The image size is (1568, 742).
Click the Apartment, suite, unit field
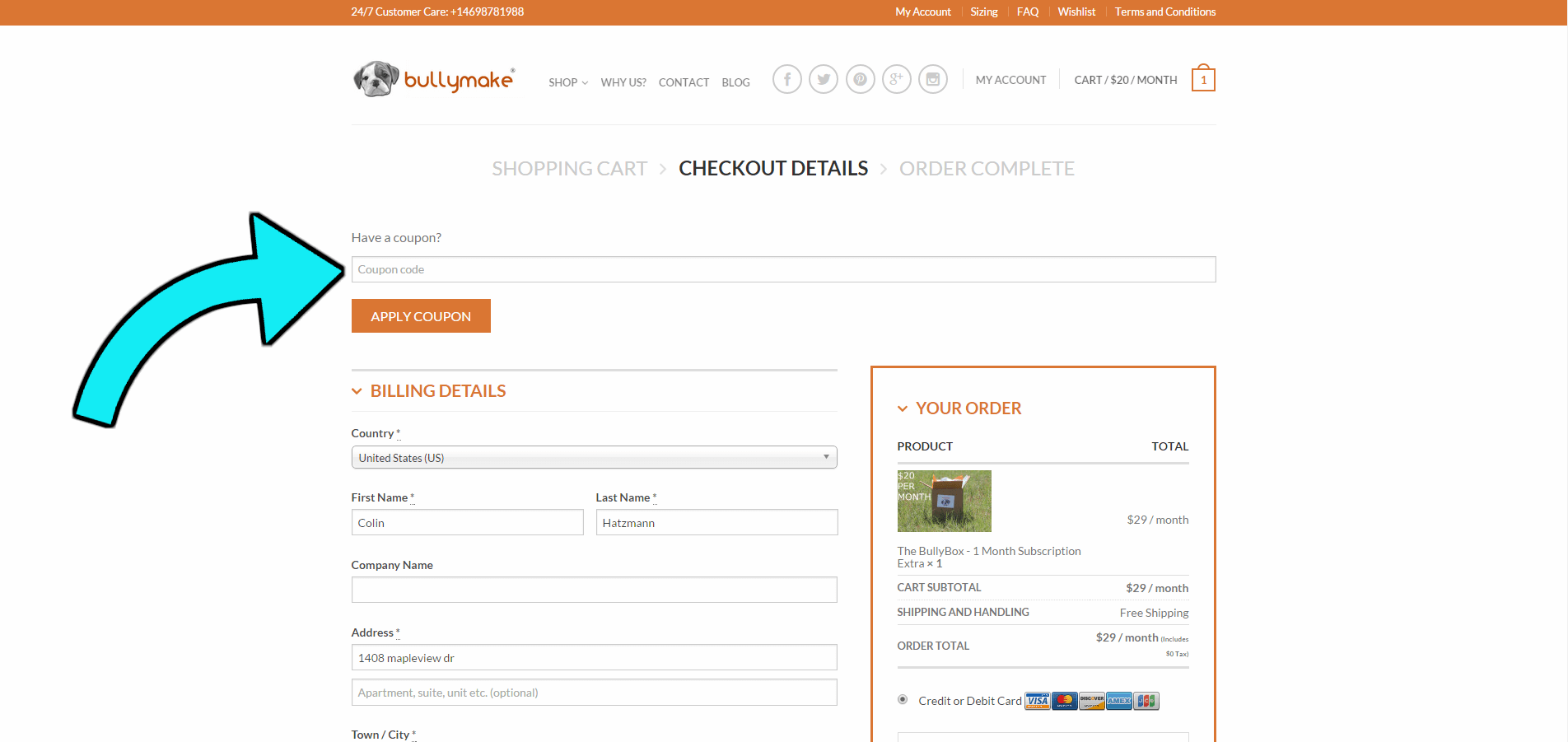[594, 692]
